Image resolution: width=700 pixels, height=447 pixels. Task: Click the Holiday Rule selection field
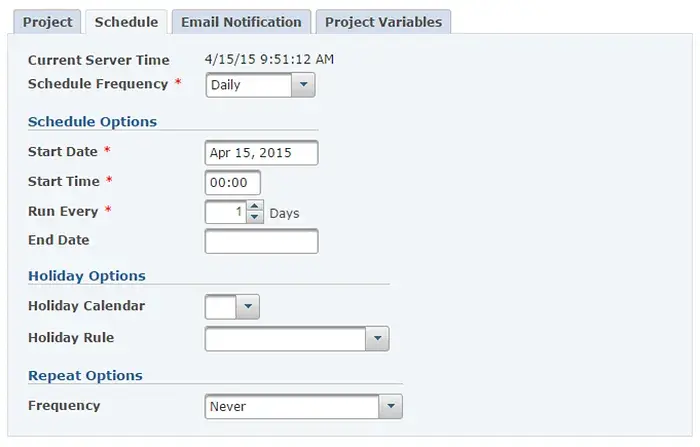coord(285,339)
